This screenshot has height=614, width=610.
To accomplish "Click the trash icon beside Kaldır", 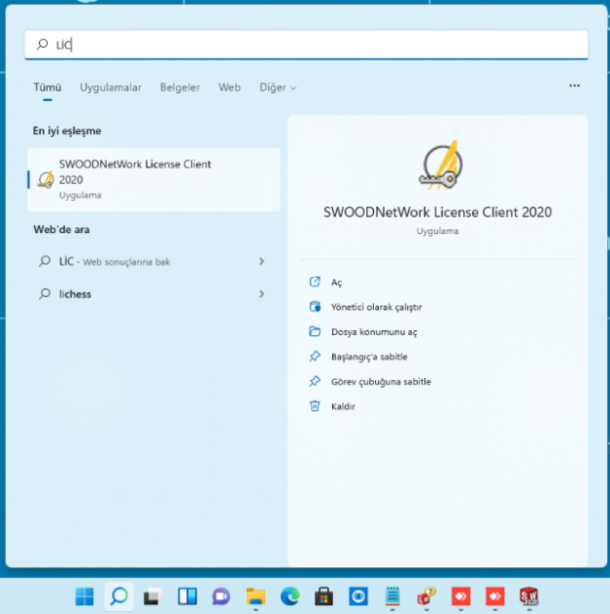I will [315, 406].
